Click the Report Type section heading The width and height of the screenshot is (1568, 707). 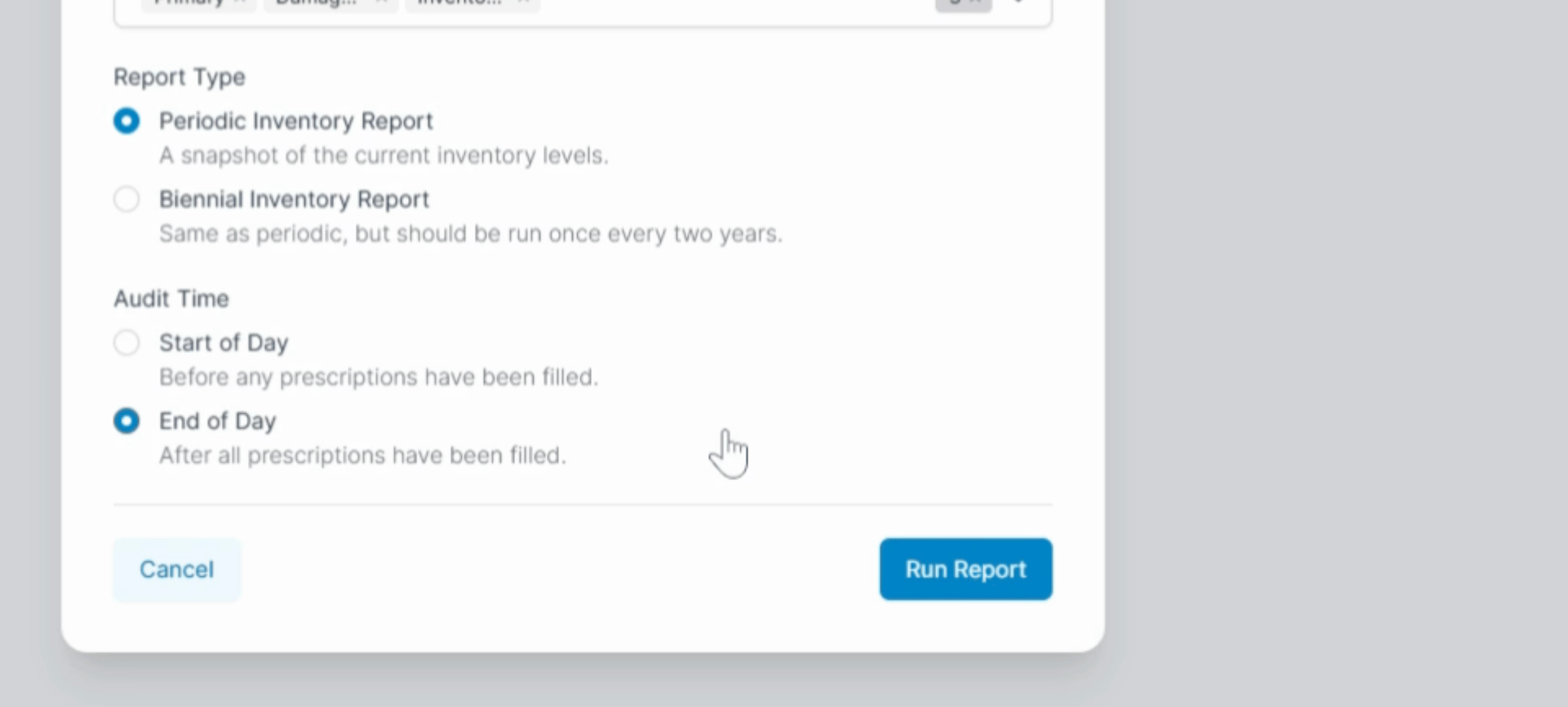(x=179, y=77)
